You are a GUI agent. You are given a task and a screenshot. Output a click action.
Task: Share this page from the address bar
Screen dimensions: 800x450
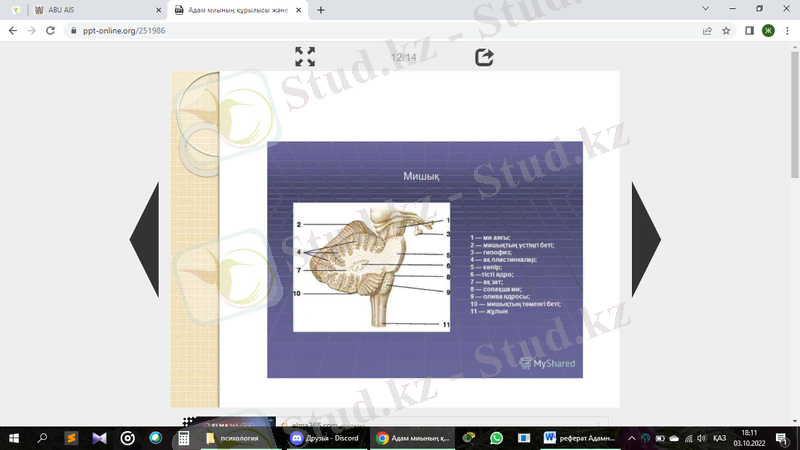pyautogui.click(x=707, y=31)
